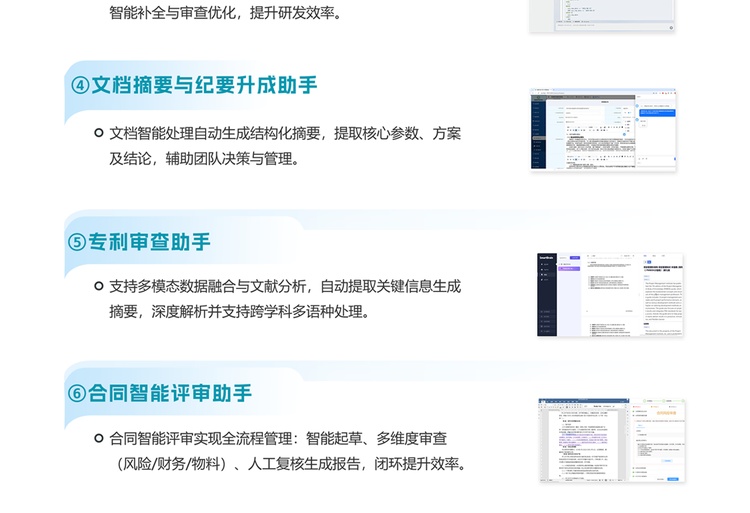Click the blue button in the contract review thumbnail
The height and width of the screenshot is (513, 750).
click(x=673, y=479)
